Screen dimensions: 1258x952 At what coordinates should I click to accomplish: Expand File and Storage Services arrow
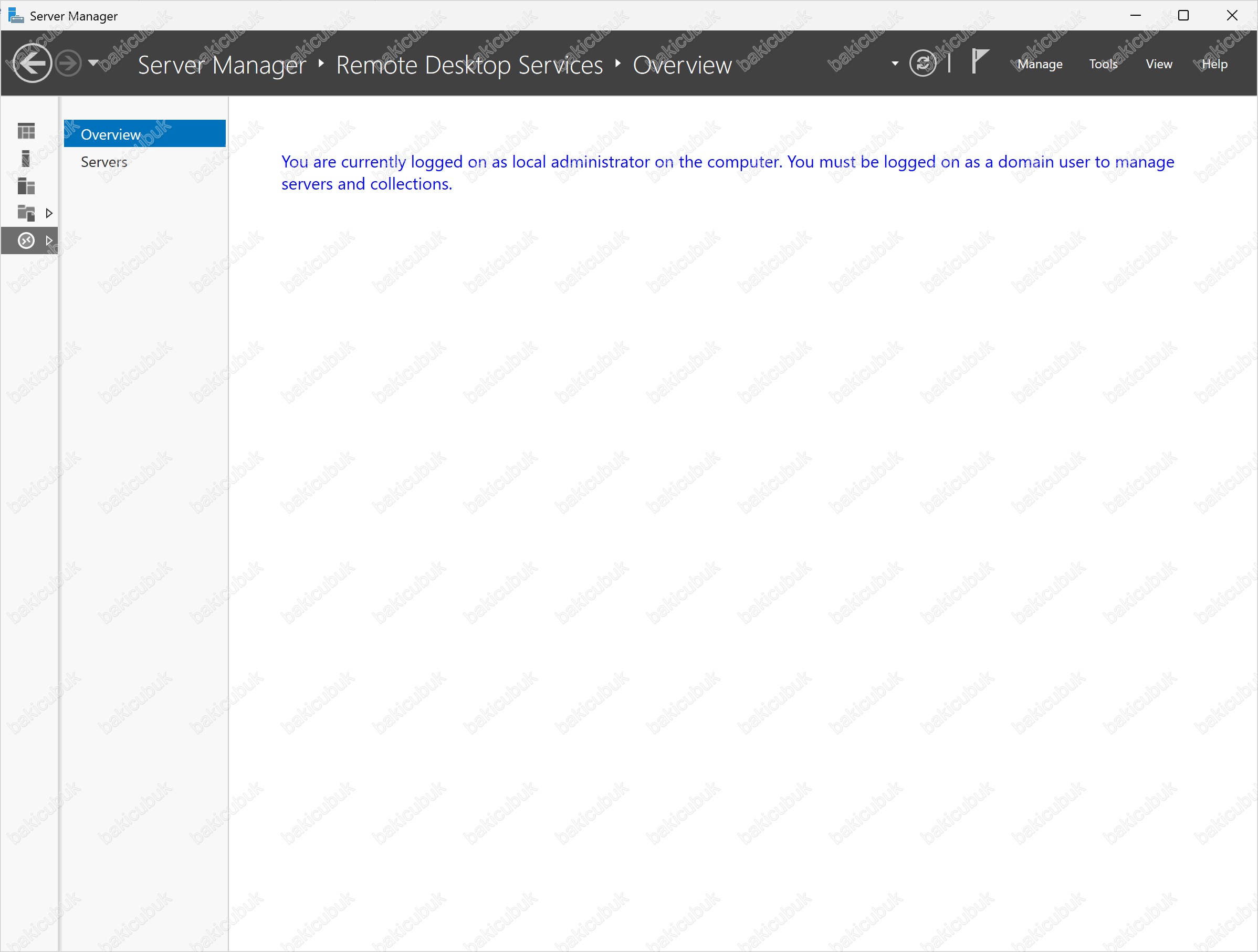pos(49,213)
